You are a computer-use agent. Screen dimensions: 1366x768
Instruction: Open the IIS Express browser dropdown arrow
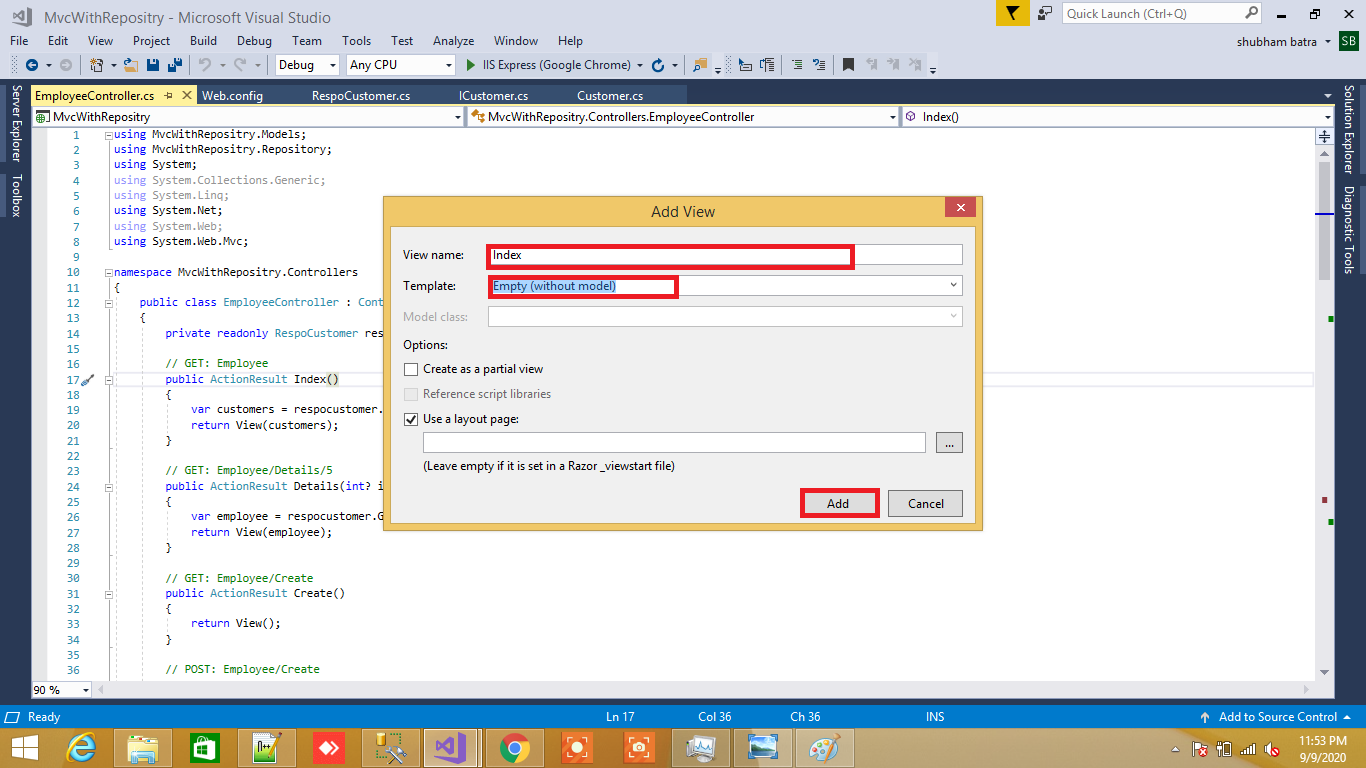tap(639, 65)
